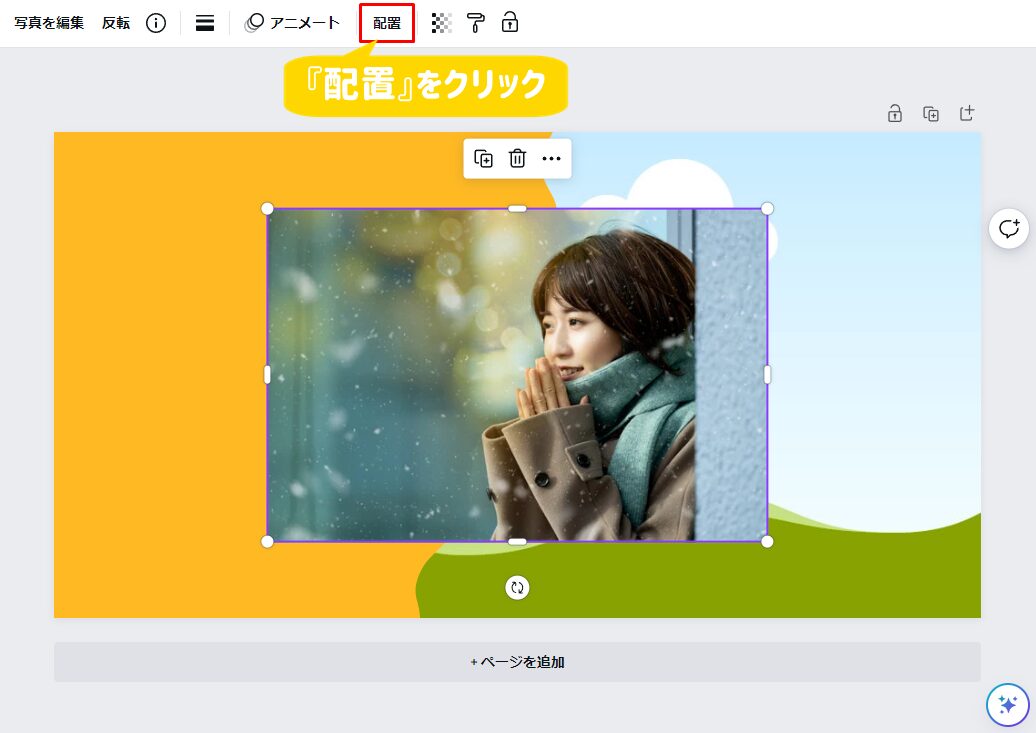Open the 配置 position menu
Viewport: 1036px width, 733px height.
387,23
